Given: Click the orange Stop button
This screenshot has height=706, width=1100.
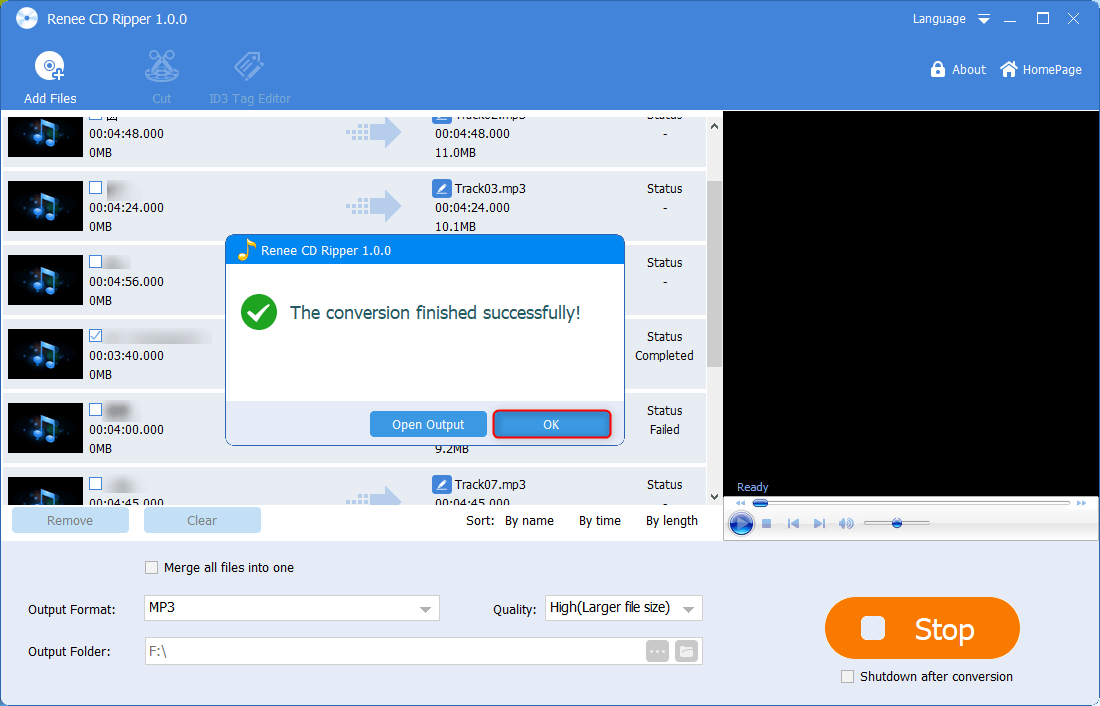Looking at the screenshot, I should (922, 628).
